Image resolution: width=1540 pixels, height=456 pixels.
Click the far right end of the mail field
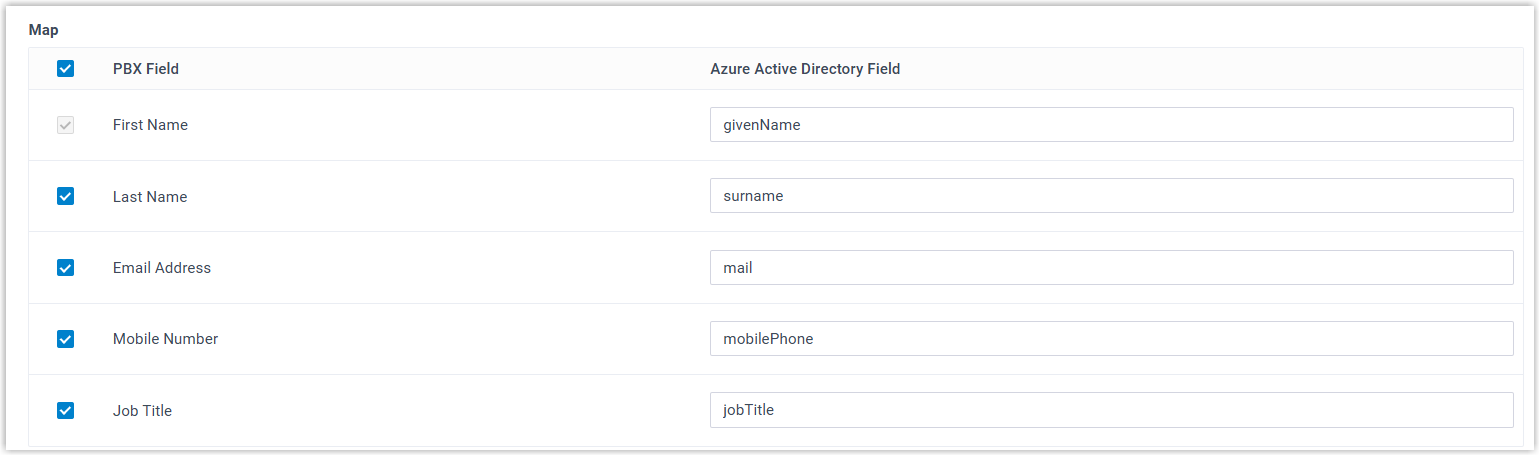[1500, 267]
